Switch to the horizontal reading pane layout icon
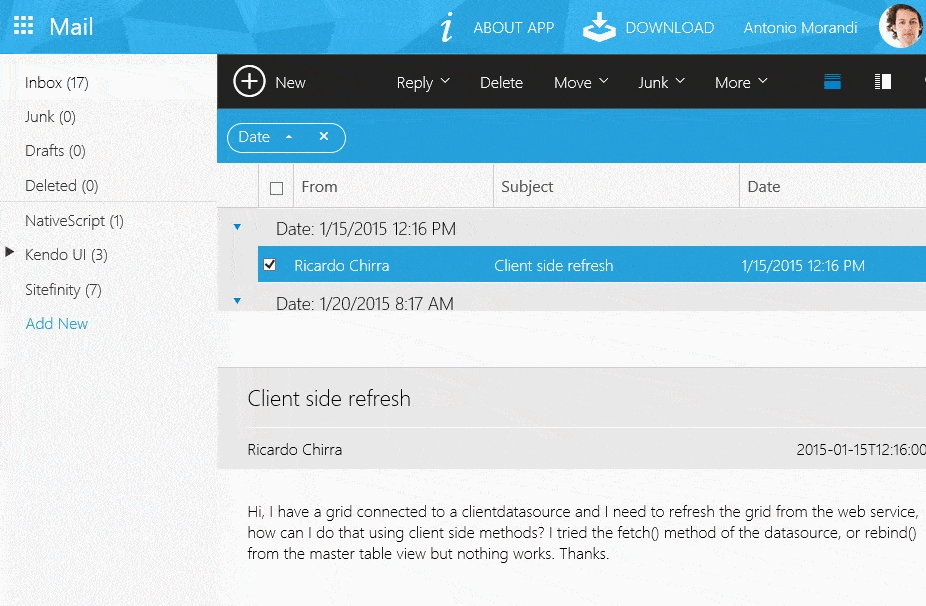Screen dimensions: 926x606 pyautogui.click(x=833, y=82)
